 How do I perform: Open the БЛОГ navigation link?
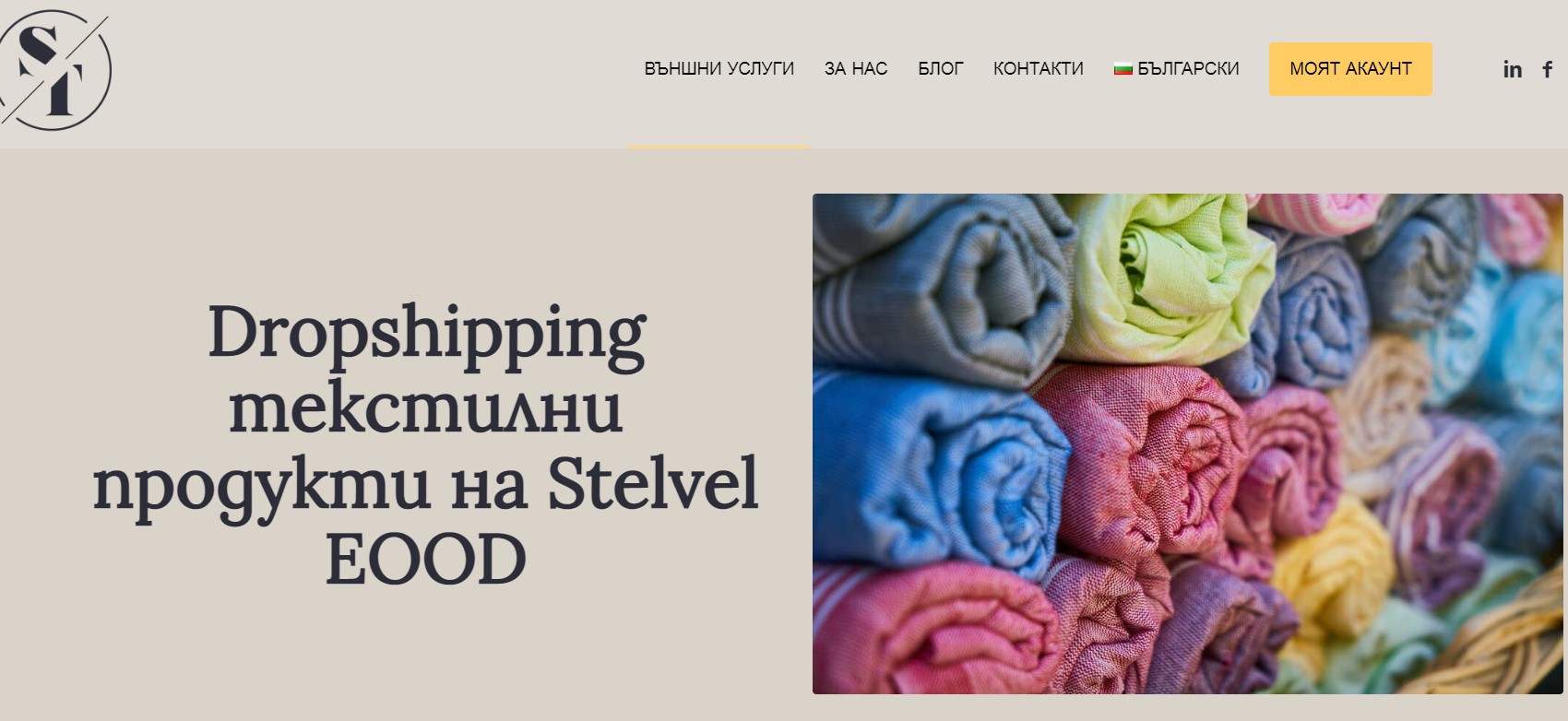(x=940, y=69)
